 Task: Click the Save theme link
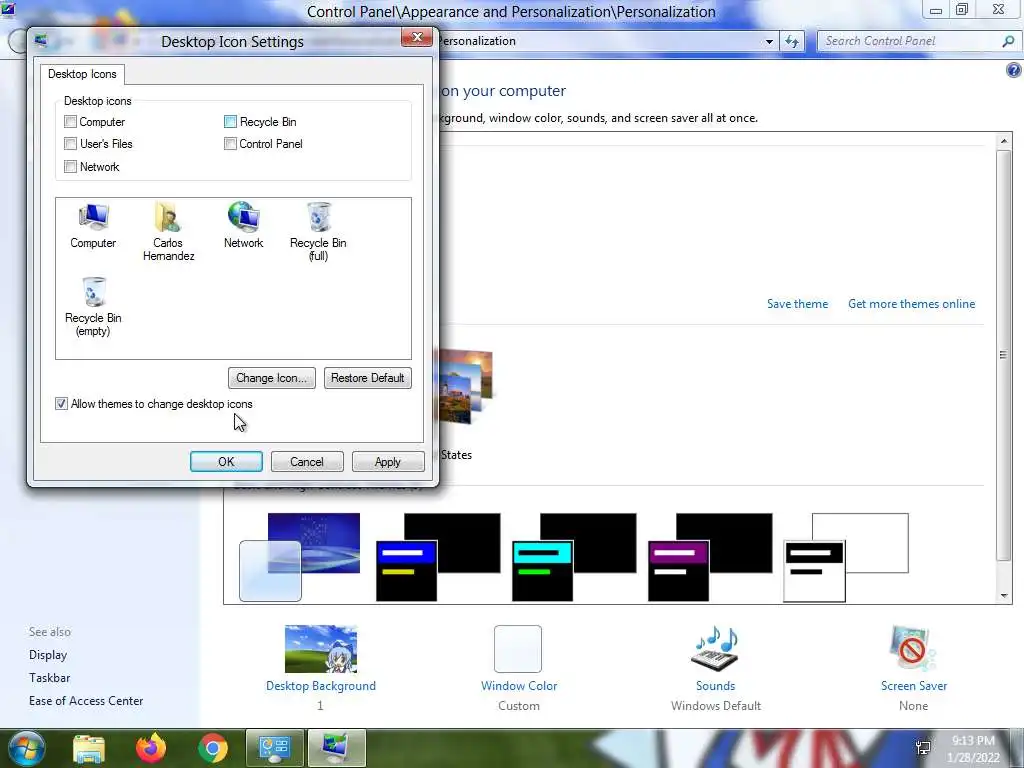click(797, 304)
